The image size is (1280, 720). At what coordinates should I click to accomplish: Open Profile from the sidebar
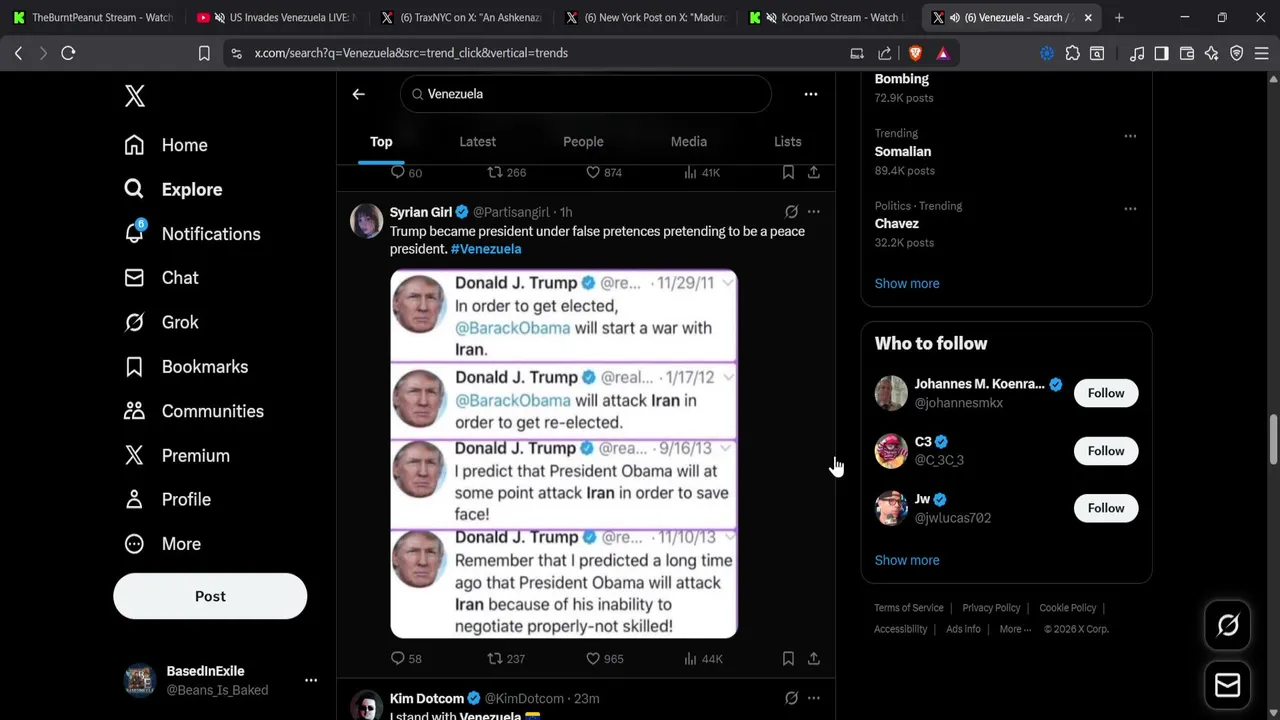tap(167, 499)
